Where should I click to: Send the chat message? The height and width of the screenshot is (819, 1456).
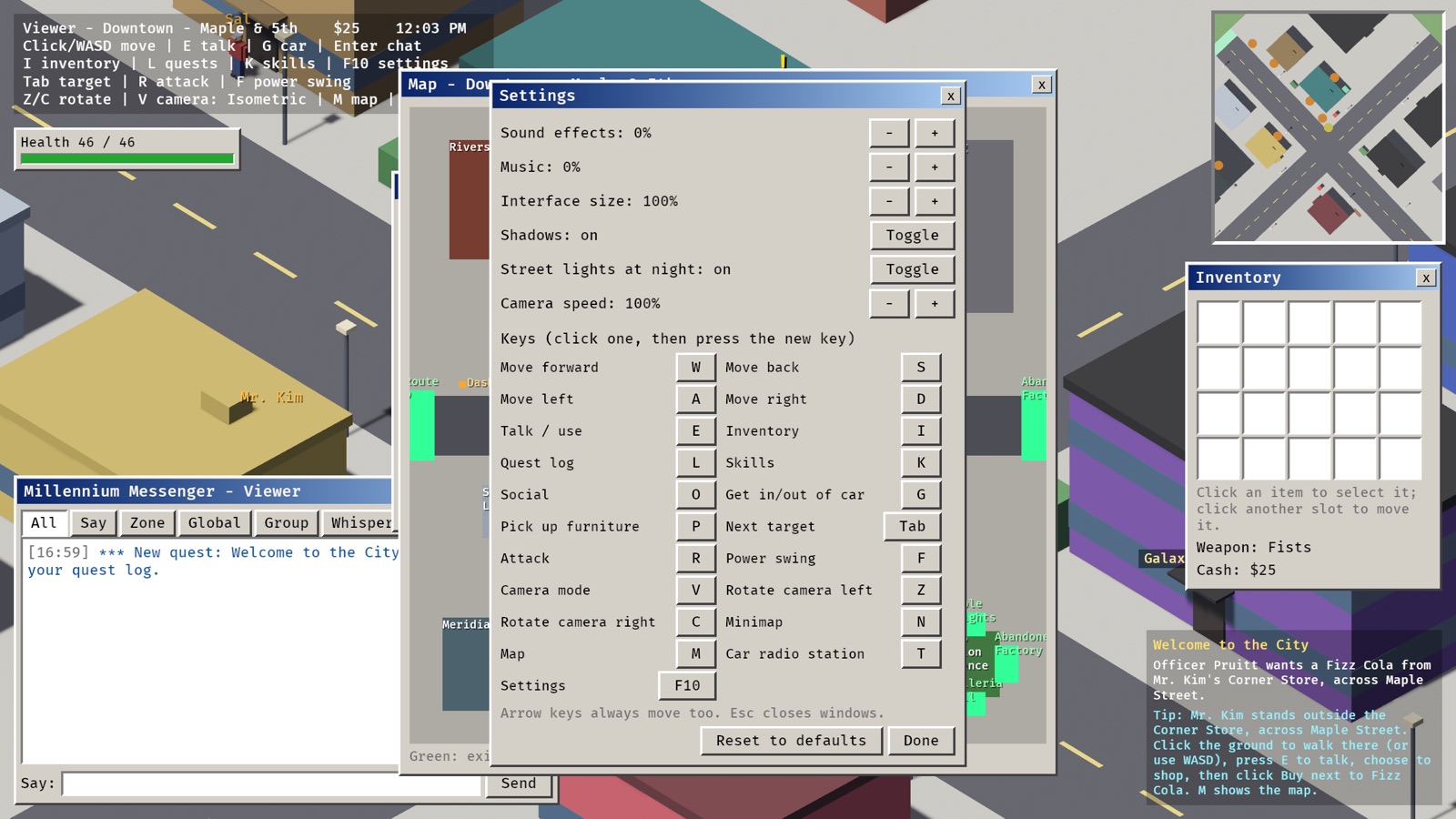[519, 784]
